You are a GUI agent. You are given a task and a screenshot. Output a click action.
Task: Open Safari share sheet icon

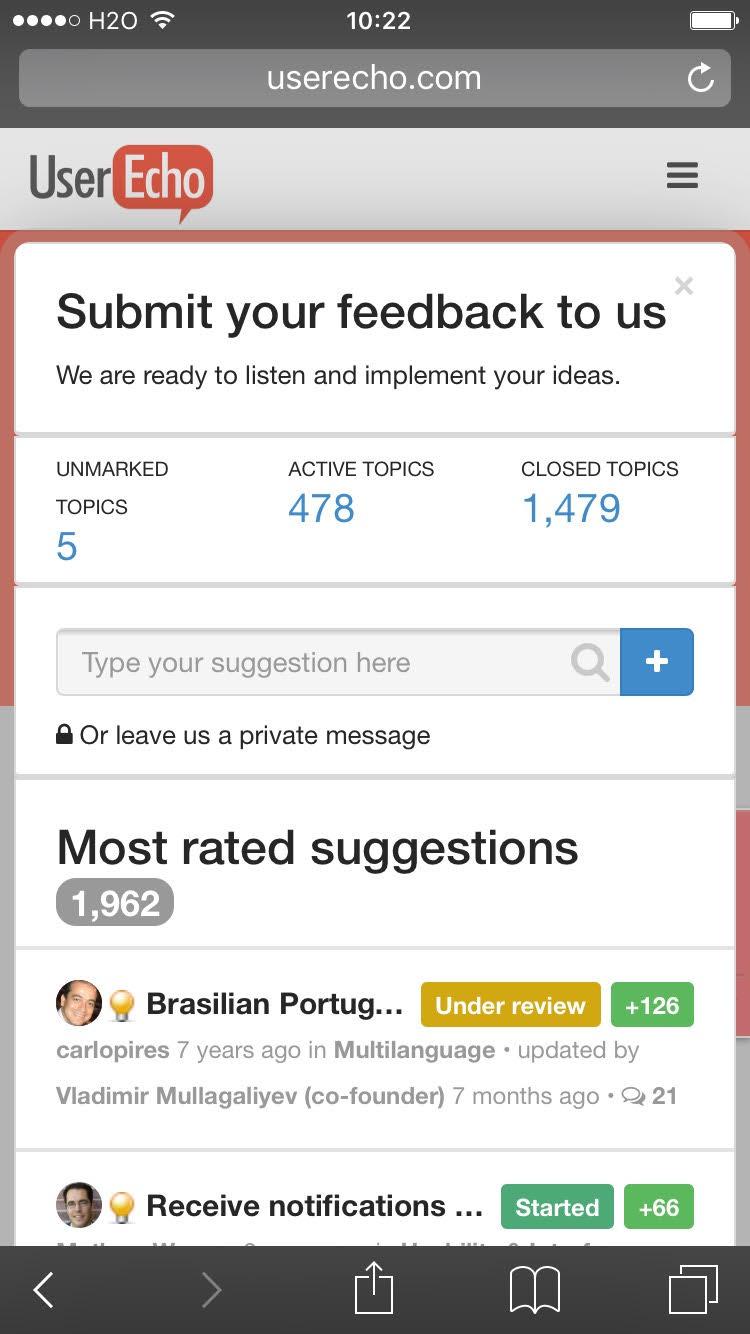coord(374,1288)
